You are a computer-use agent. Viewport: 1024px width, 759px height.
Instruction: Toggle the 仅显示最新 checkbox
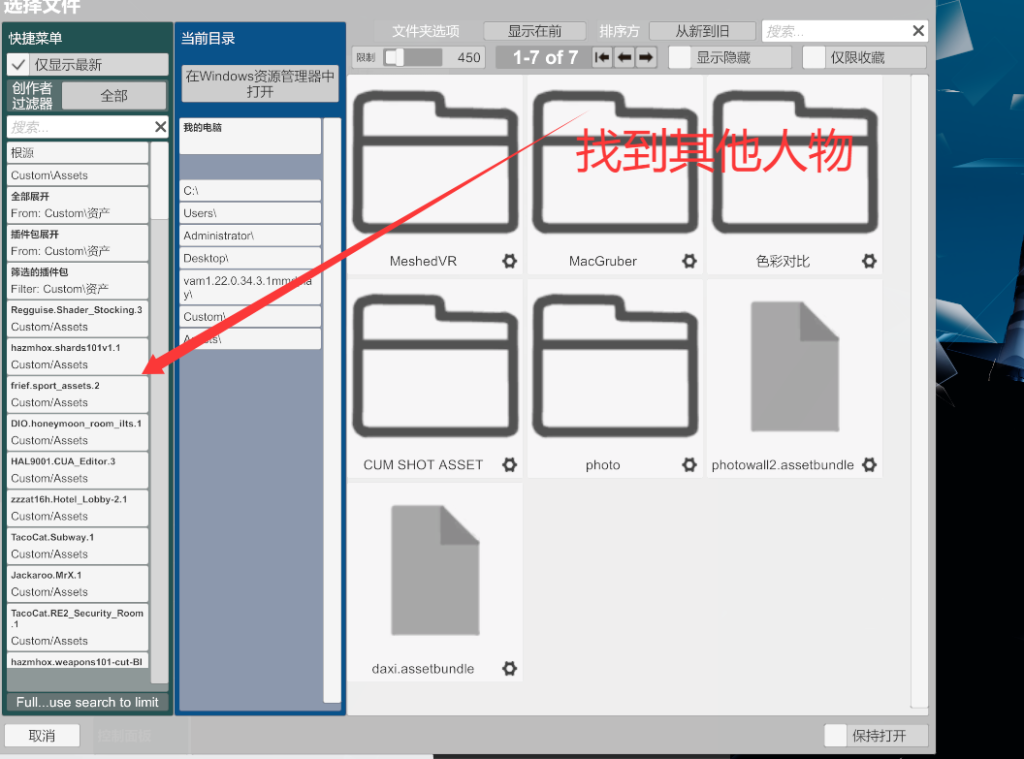18,65
